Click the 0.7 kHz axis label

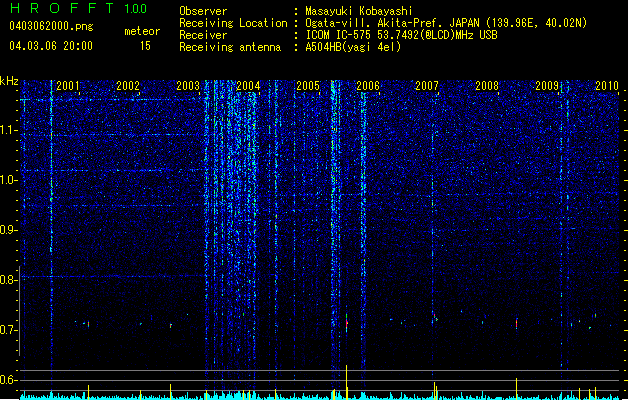point(9,330)
